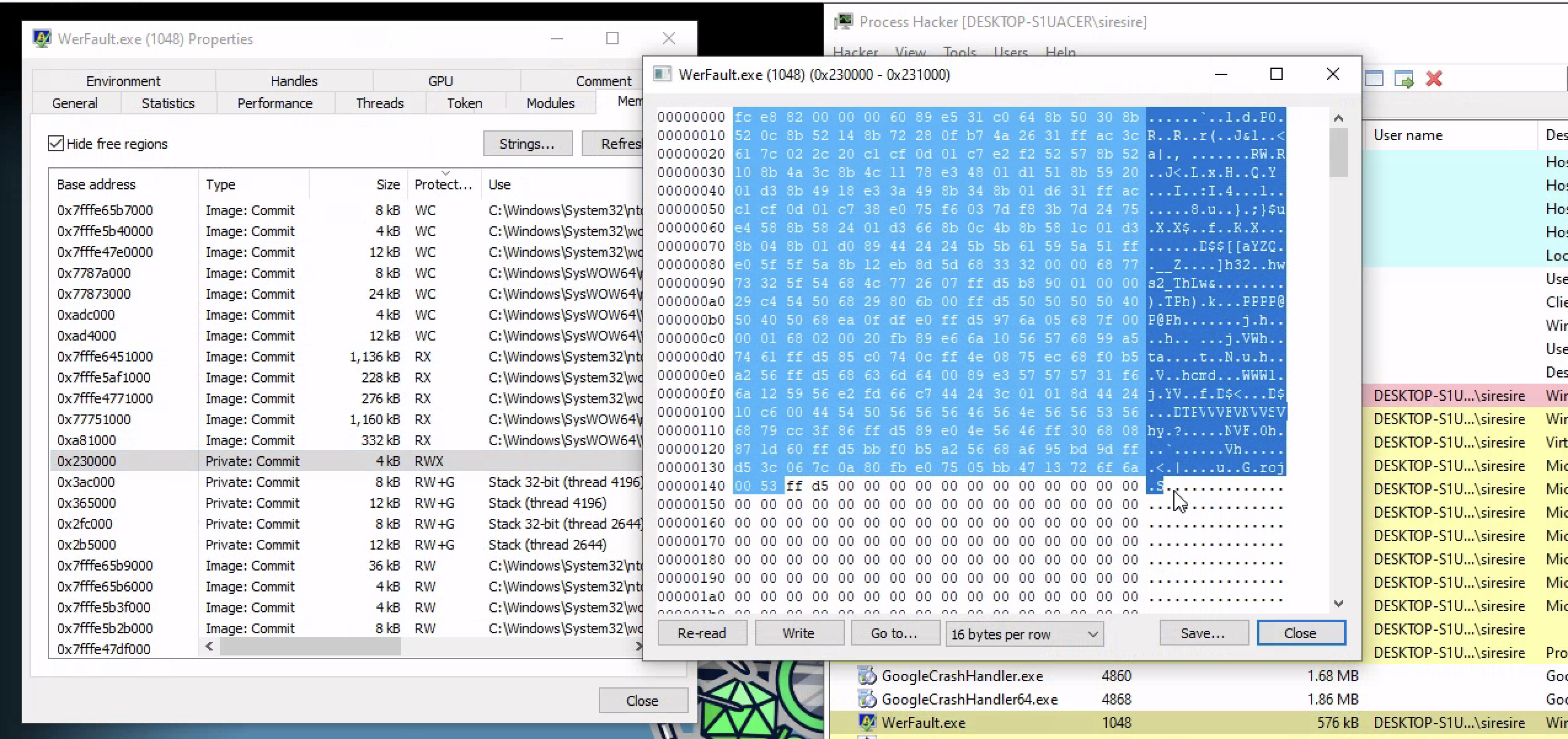Maximize the hex editor window
Viewport: 1568px width, 739px height.
(x=1277, y=74)
